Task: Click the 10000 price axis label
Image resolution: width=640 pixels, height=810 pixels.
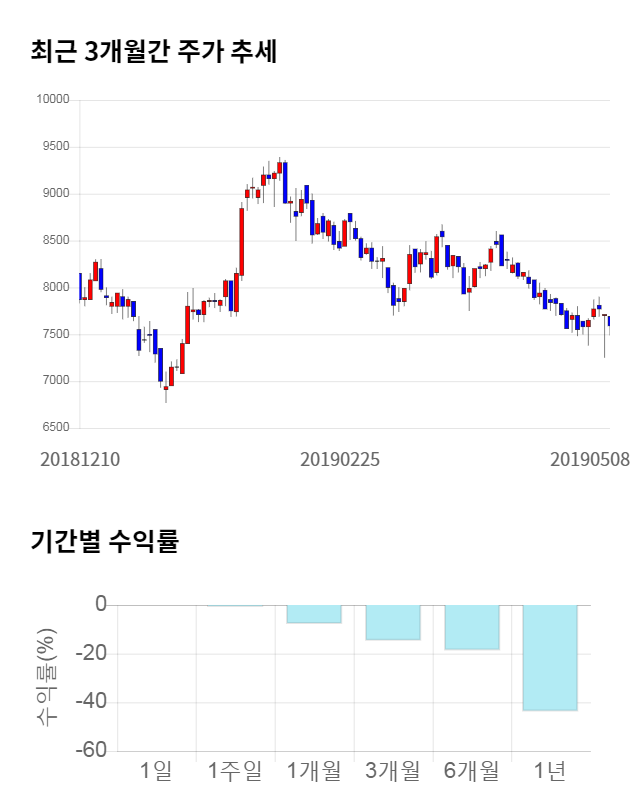Action: coord(52,100)
